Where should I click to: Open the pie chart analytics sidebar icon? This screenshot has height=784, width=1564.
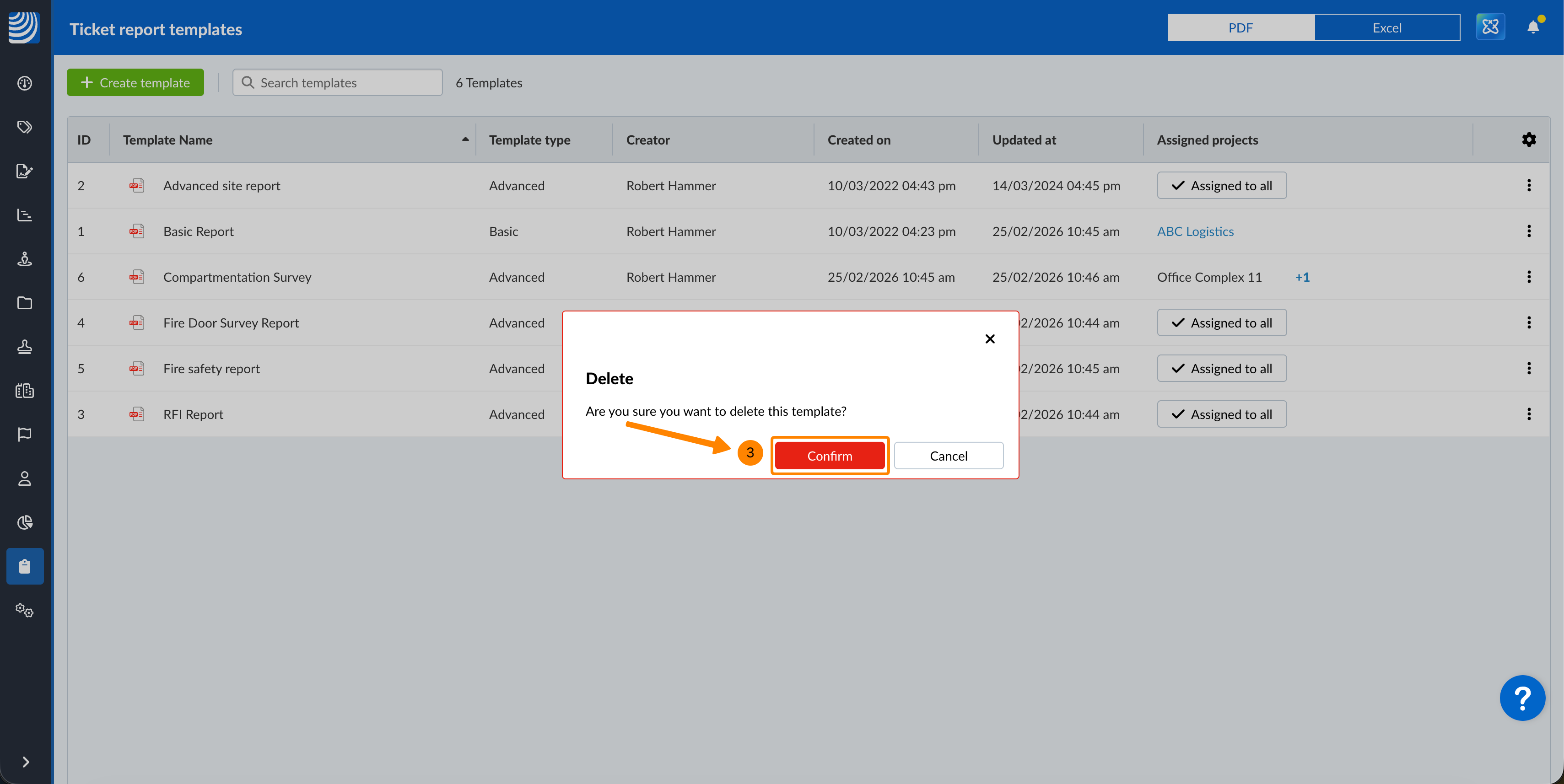click(x=24, y=522)
